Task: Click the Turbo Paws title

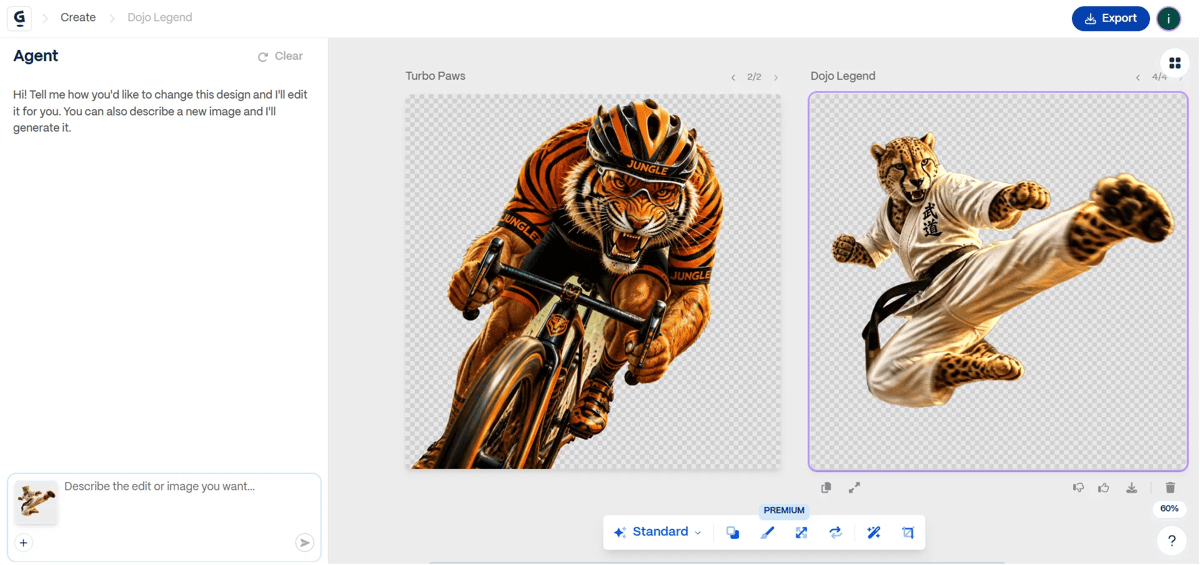Action: (435, 76)
